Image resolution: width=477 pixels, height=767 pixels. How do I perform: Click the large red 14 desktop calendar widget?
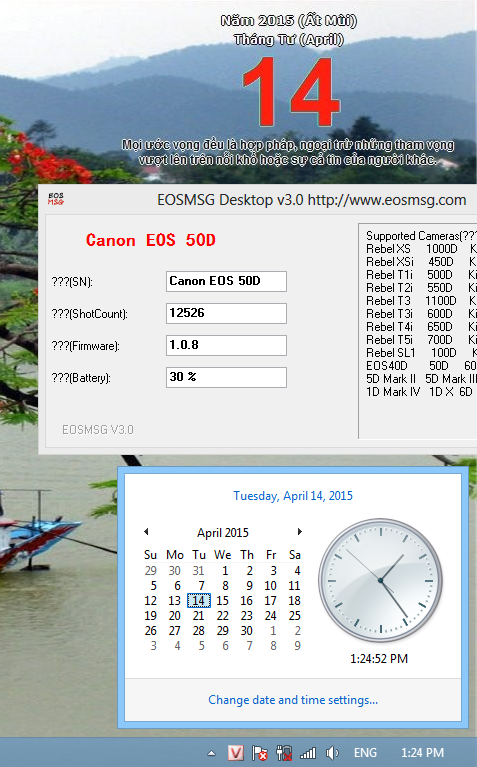[291, 91]
